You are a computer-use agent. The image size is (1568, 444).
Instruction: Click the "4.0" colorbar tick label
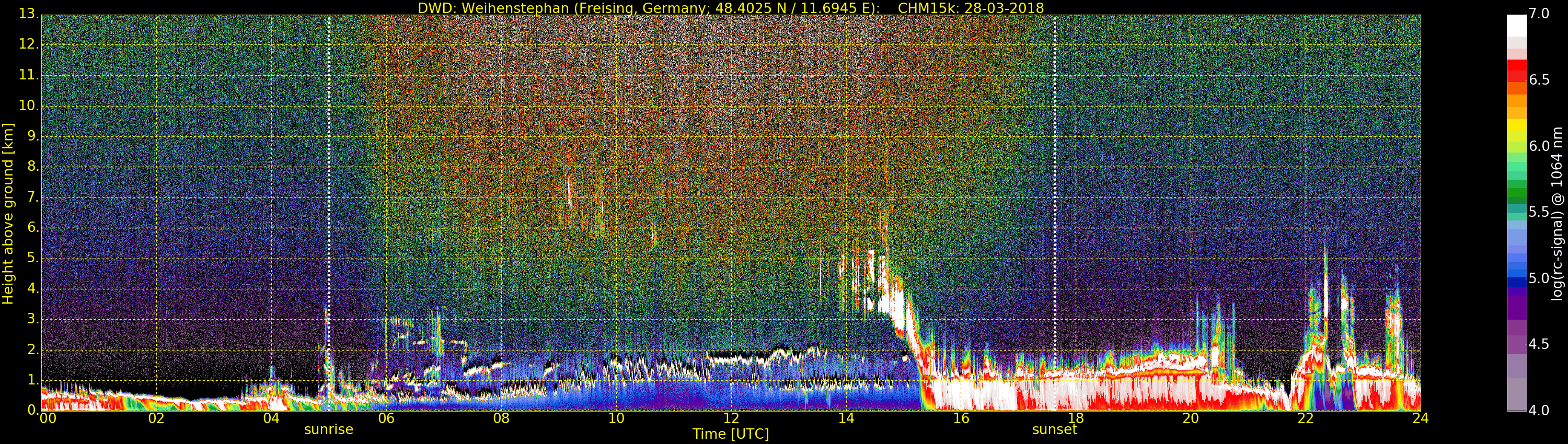click(1539, 410)
